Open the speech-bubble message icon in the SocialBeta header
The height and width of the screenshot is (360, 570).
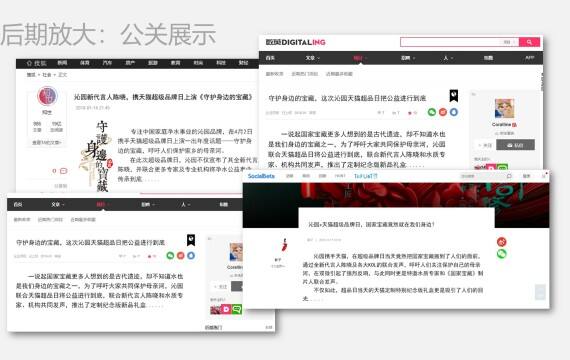[509, 176]
